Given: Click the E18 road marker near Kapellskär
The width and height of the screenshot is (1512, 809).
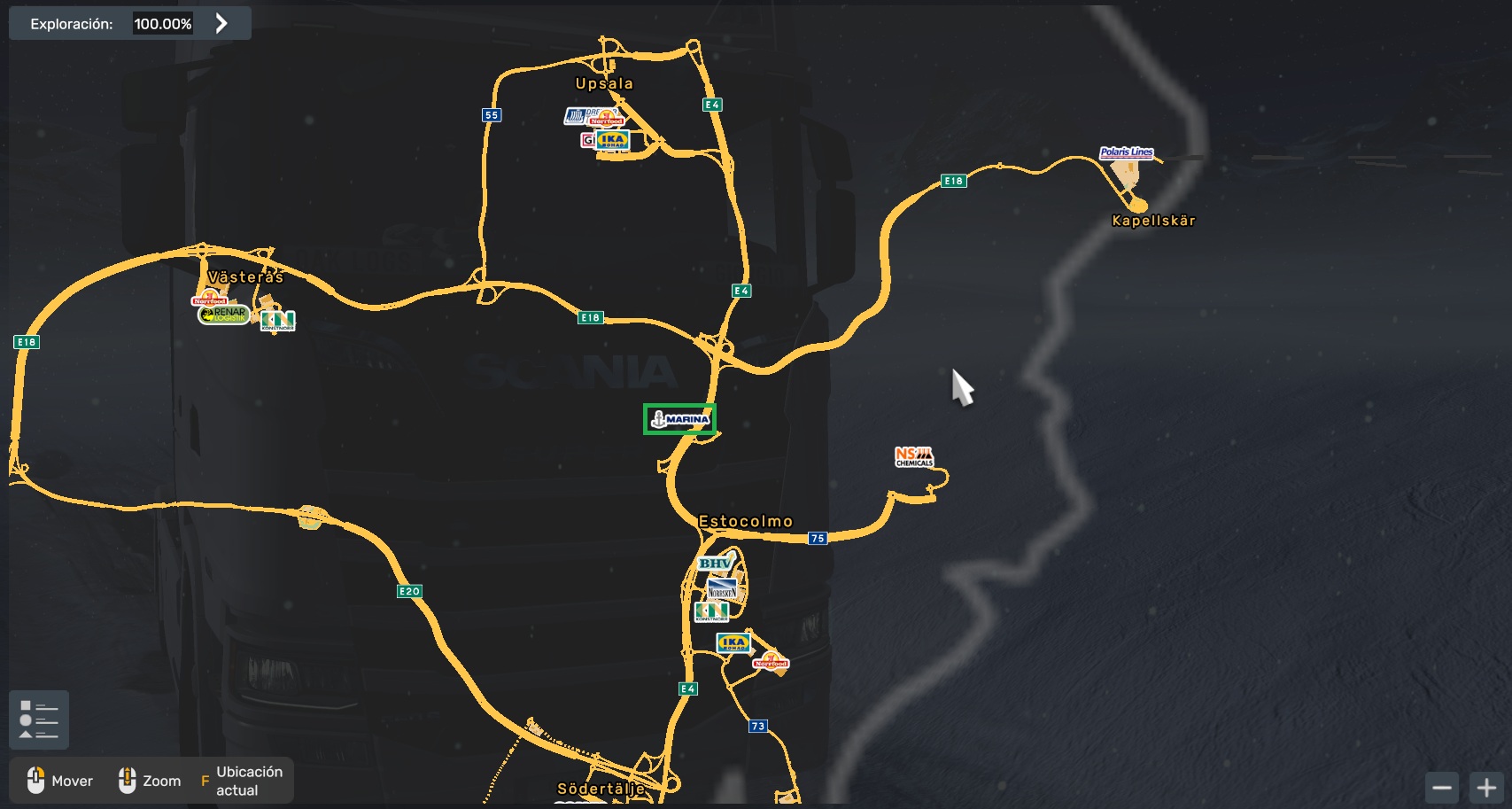Looking at the screenshot, I should click(x=953, y=181).
